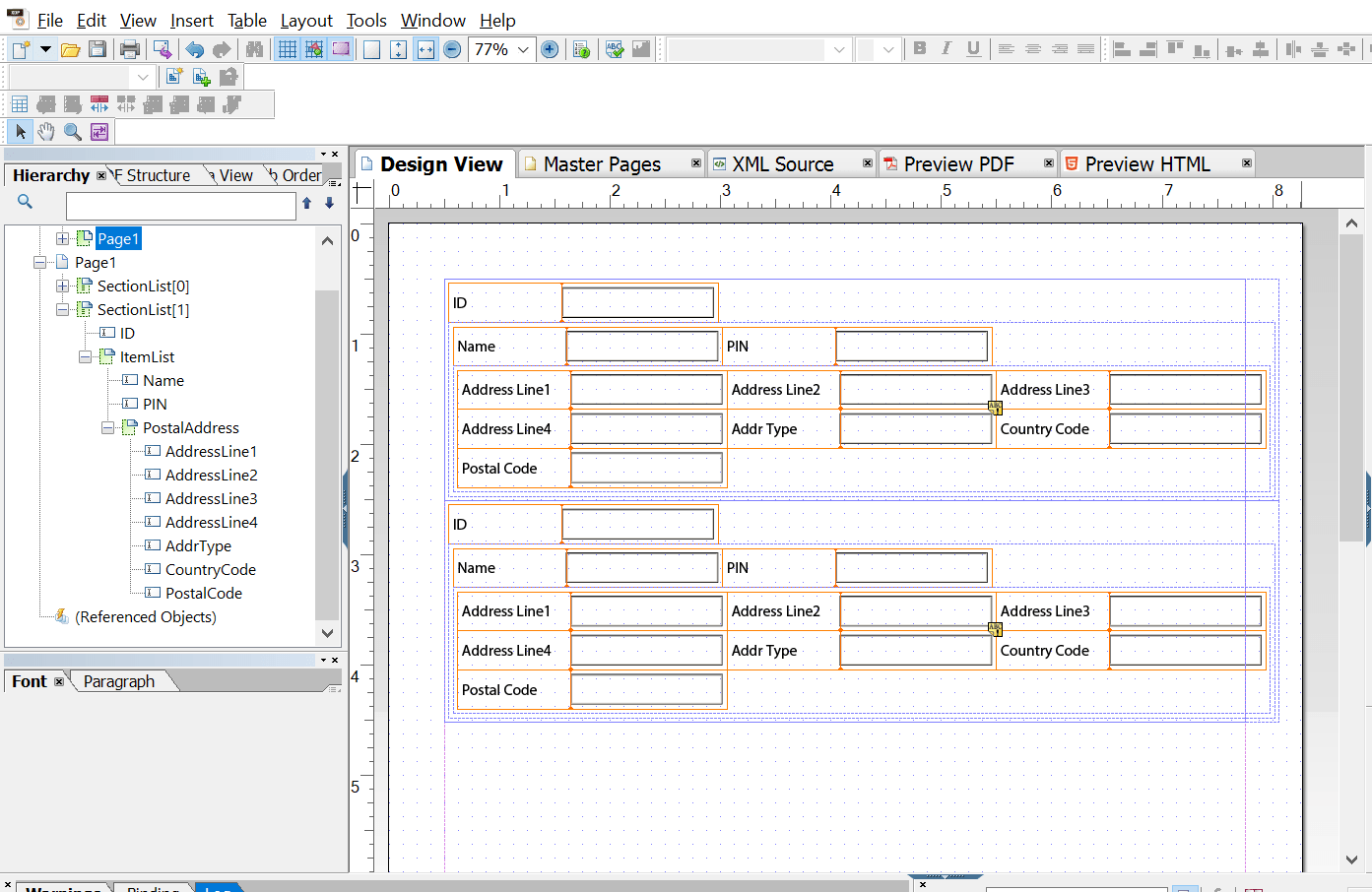Screen dimensions: 1372x892
Task: Toggle grid visibility in the toolbar
Action: point(287,48)
